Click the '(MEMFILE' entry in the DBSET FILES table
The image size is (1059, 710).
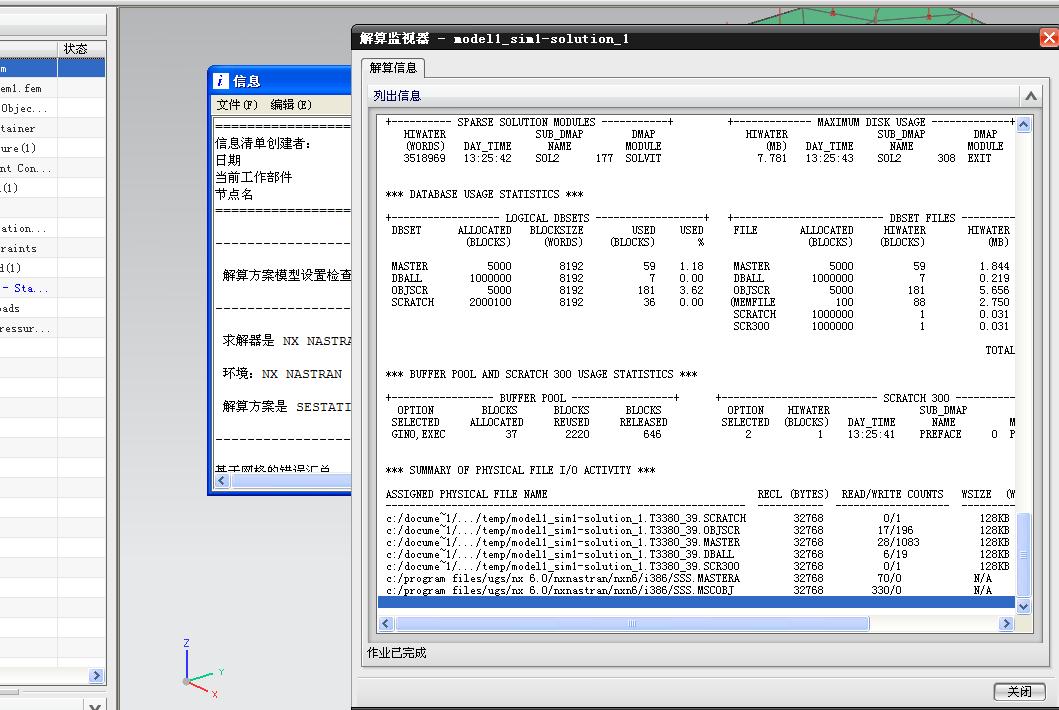(752, 303)
